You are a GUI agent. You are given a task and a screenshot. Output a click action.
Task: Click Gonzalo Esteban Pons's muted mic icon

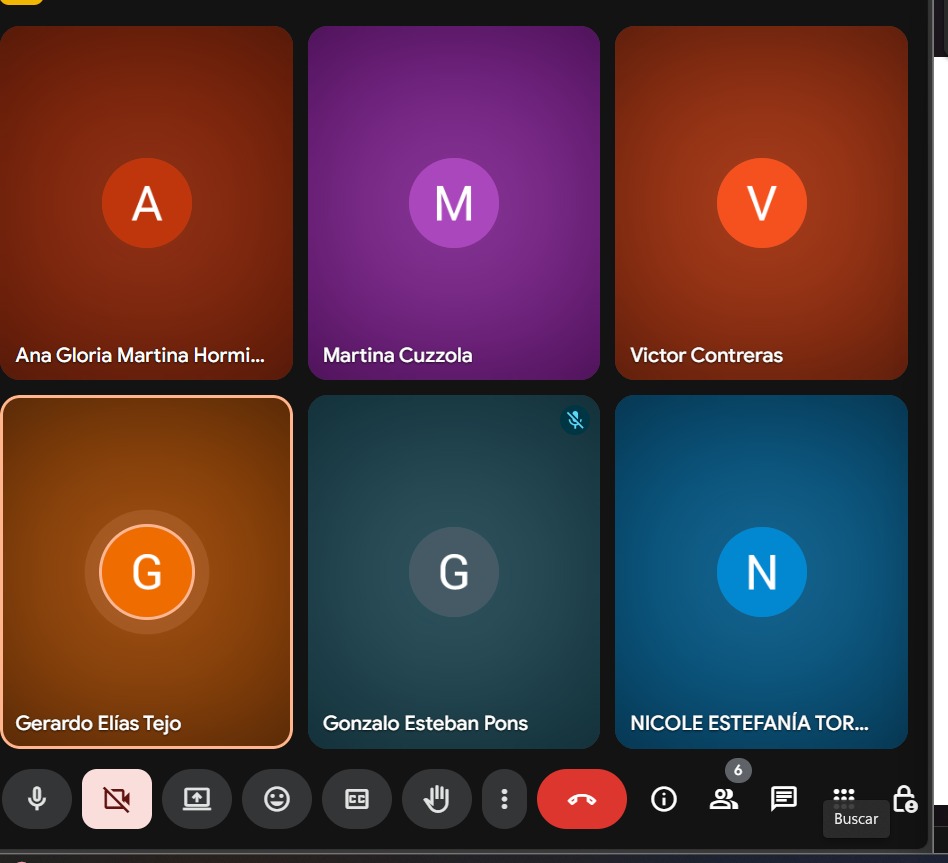(575, 420)
